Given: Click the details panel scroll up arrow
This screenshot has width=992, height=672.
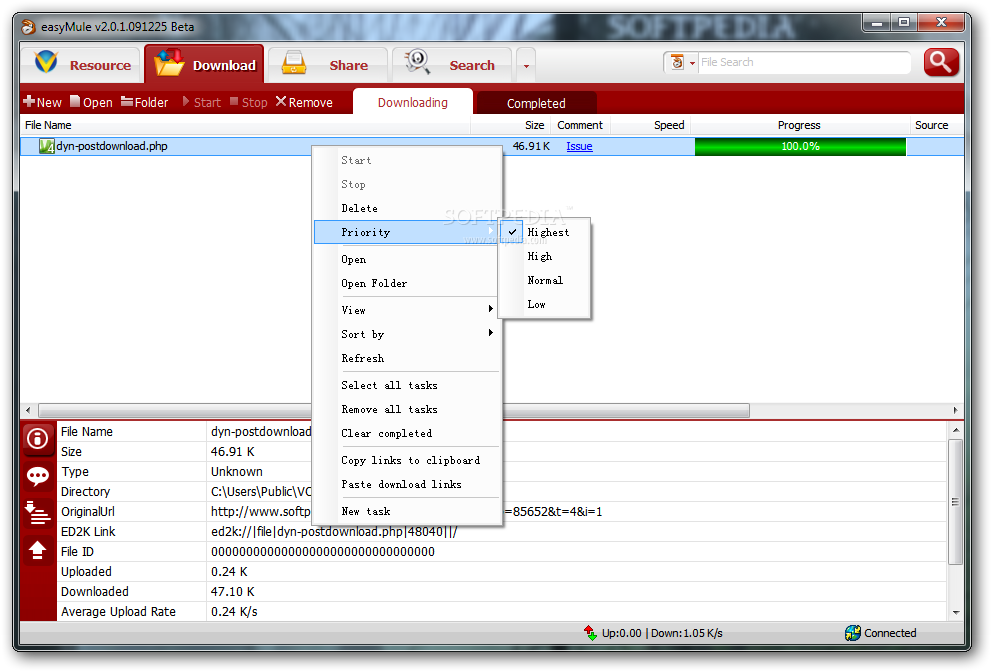Looking at the screenshot, I should click(955, 430).
